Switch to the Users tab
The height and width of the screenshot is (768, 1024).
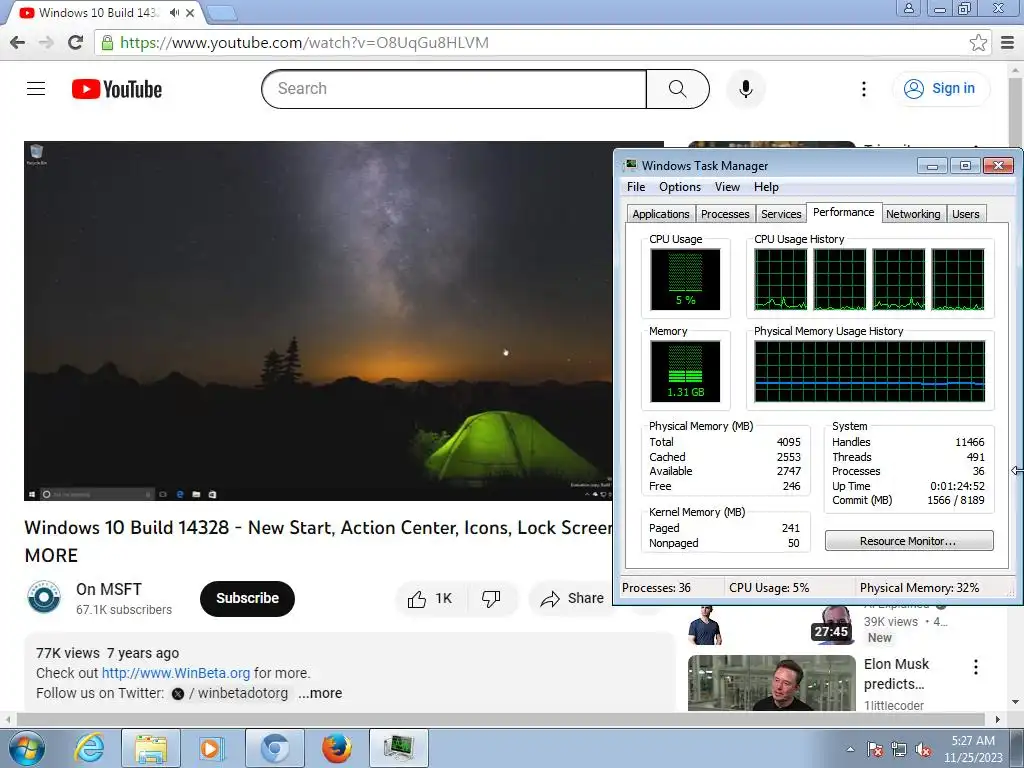[x=965, y=214]
